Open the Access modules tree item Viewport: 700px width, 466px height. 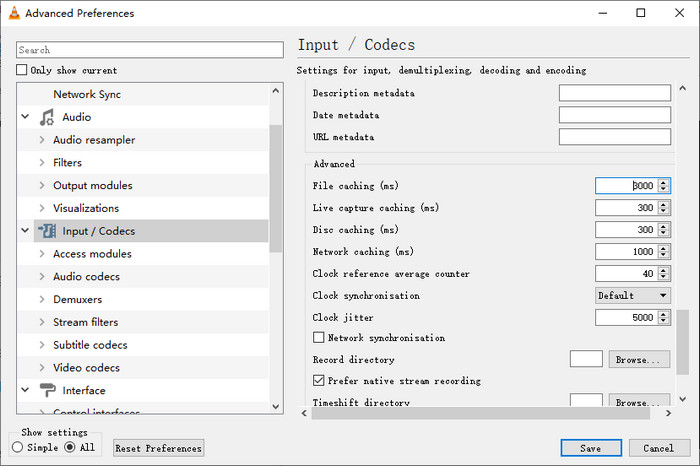coord(92,254)
